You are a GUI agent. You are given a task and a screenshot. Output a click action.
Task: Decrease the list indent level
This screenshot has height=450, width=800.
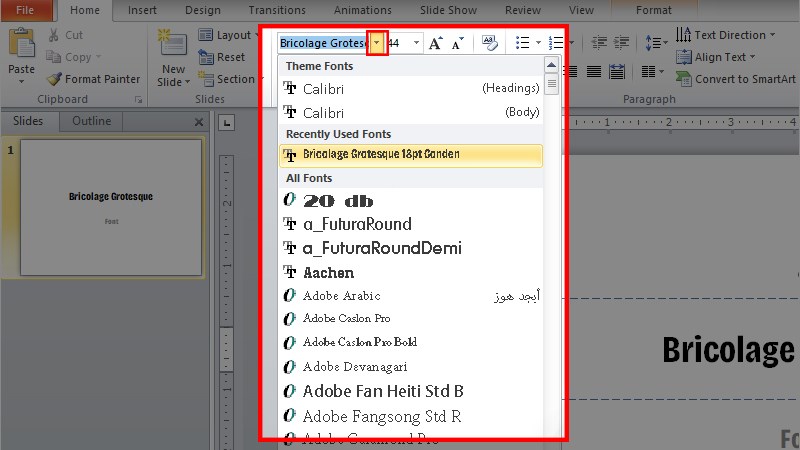pos(599,43)
